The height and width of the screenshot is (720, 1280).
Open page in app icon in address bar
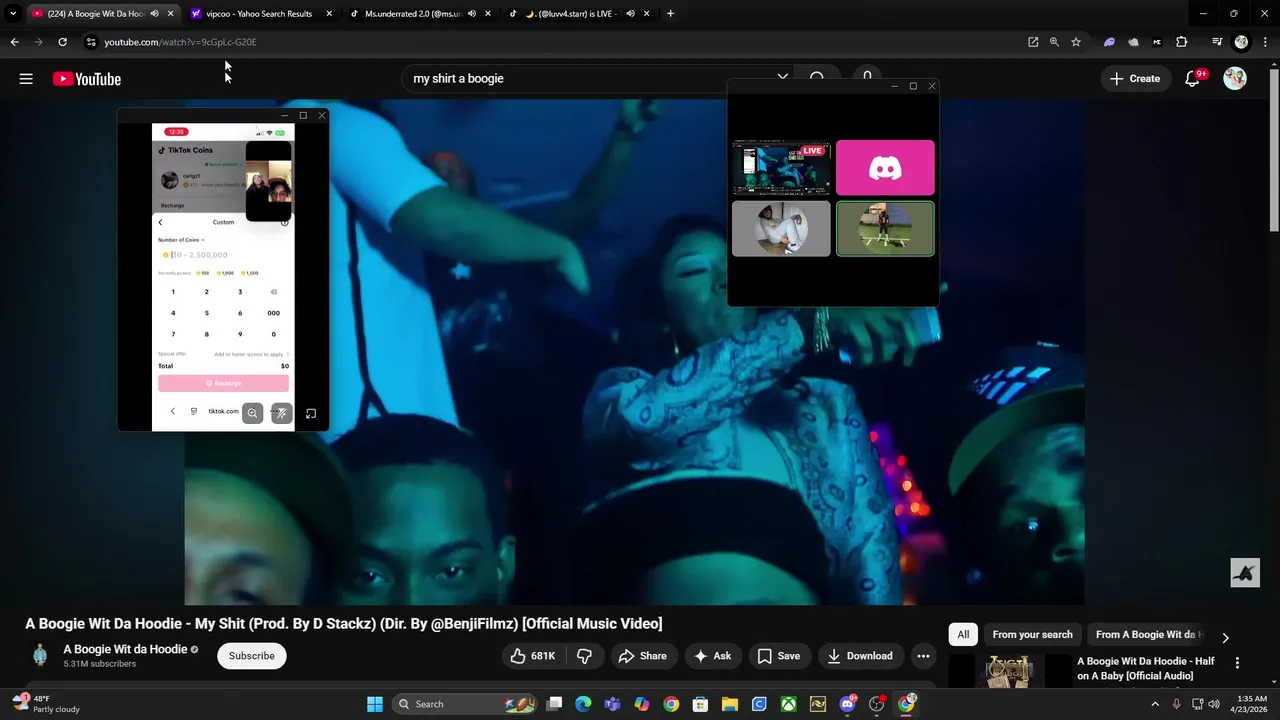[1033, 42]
